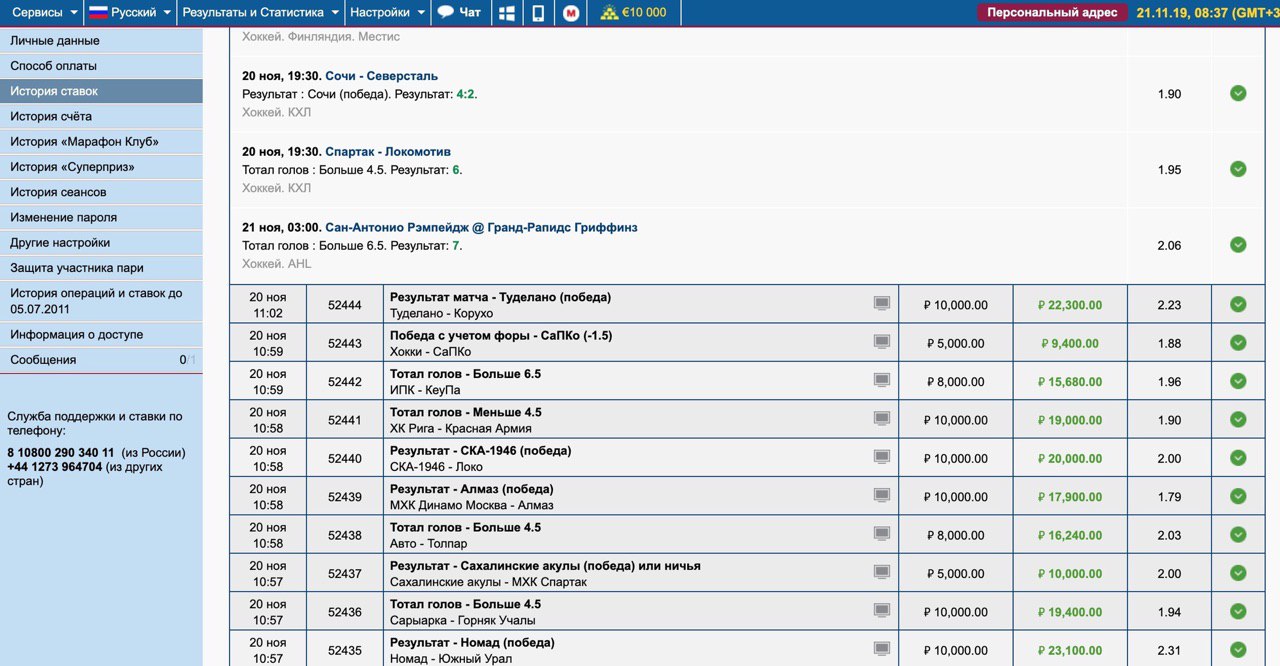Expand Результаты и Статистика dropdown

coord(262,13)
